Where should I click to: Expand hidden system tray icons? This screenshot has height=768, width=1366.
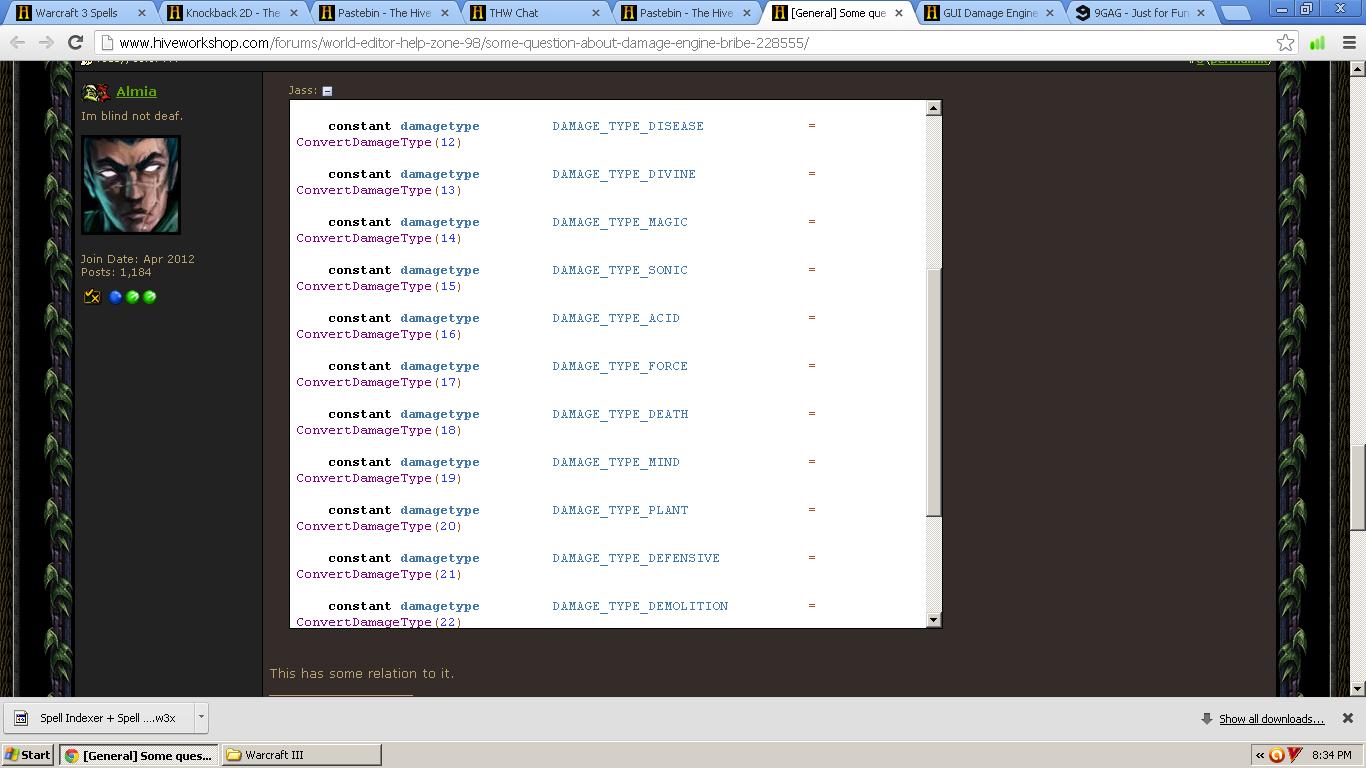(x=1259, y=755)
